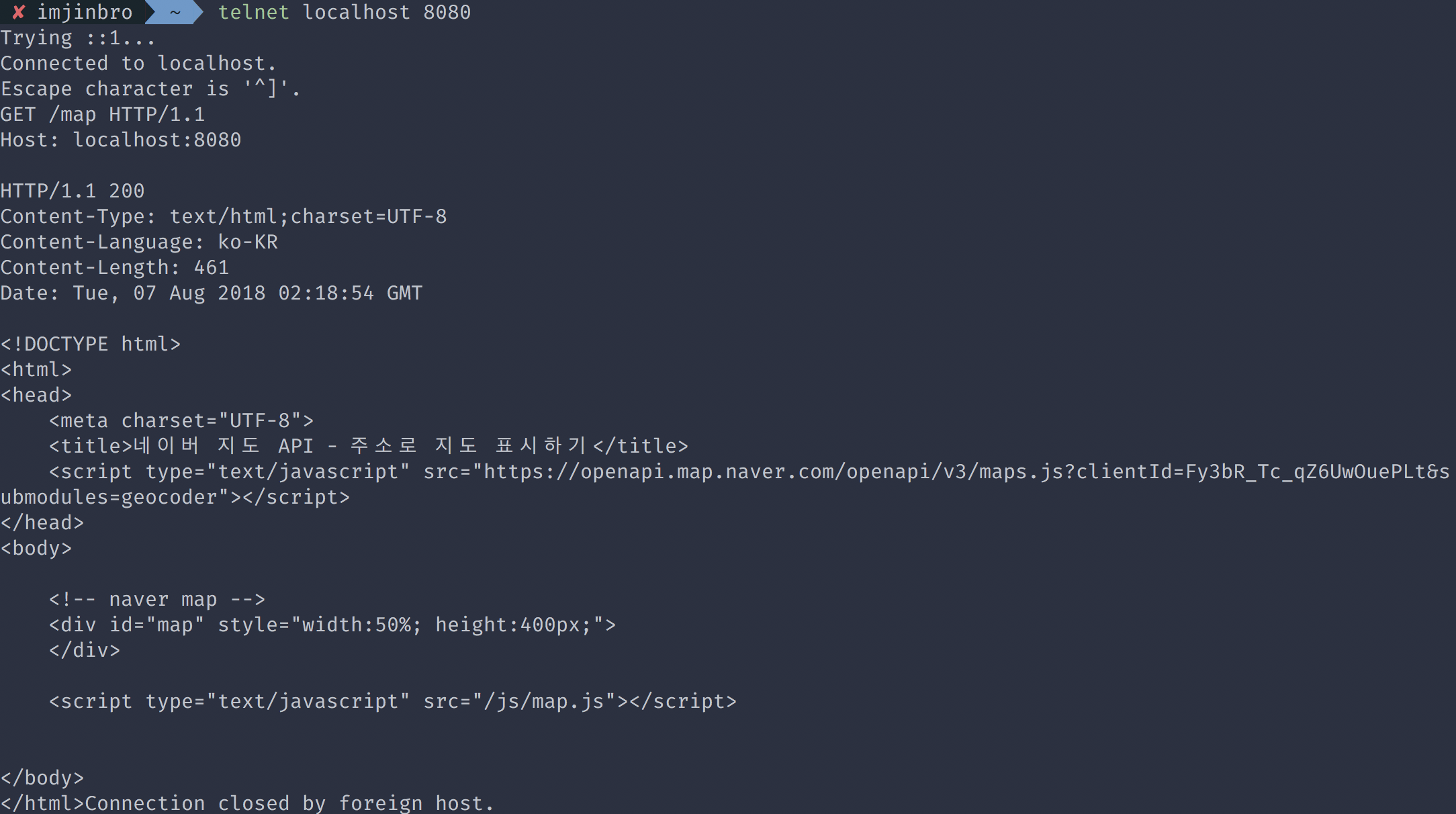Screen dimensions: 1456x814
Task: Click the telnet command word
Action: (x=253, y=12)
